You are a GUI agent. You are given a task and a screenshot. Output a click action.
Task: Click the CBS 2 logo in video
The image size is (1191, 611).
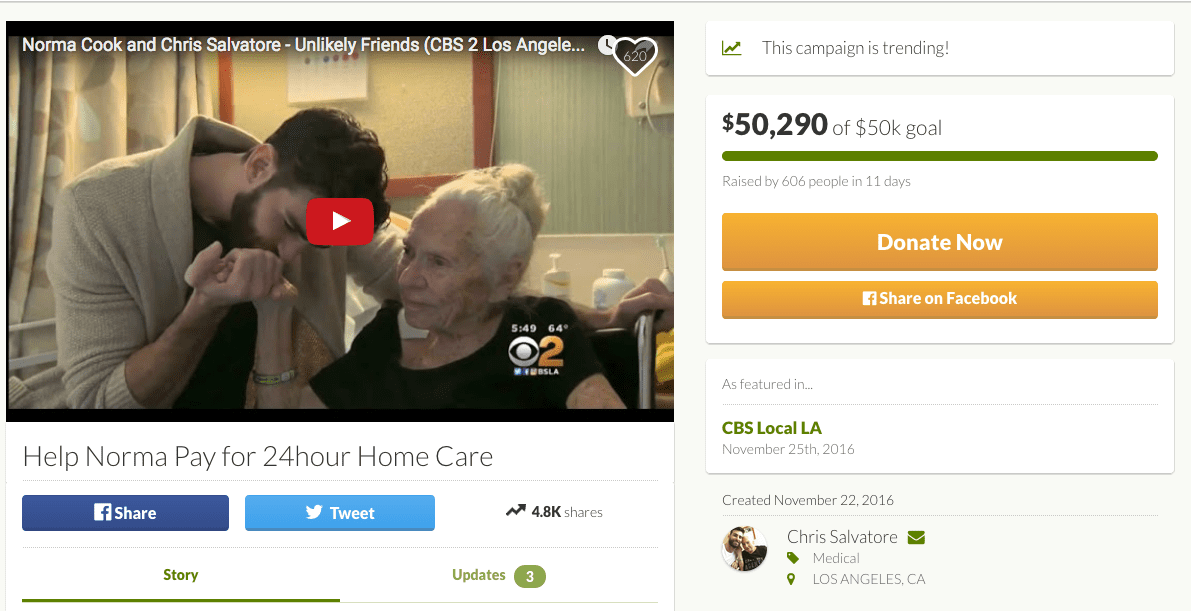pyautogui.click(x=535, y=353)
